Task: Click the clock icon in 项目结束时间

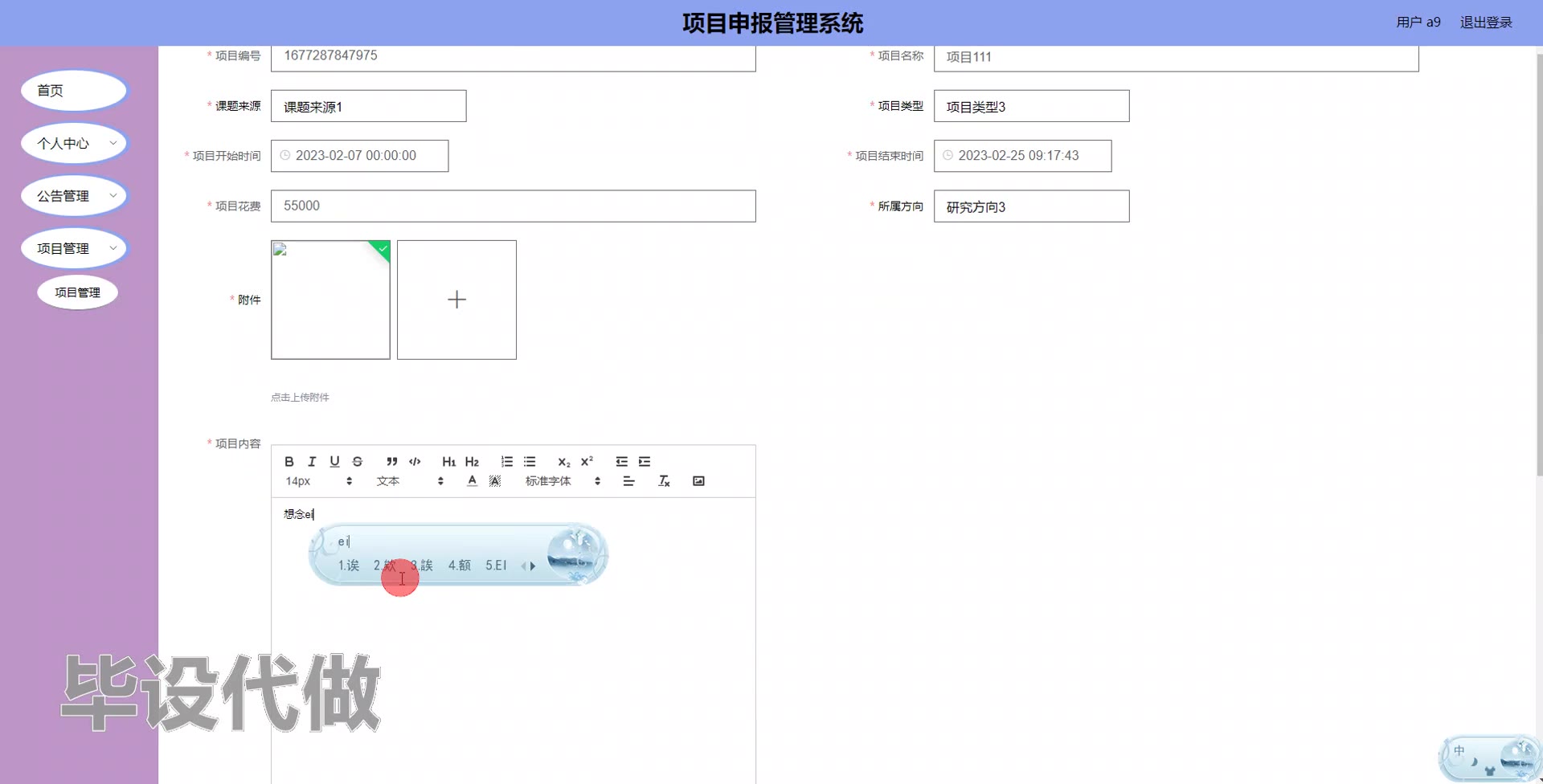Action: [x=947, y=156]
